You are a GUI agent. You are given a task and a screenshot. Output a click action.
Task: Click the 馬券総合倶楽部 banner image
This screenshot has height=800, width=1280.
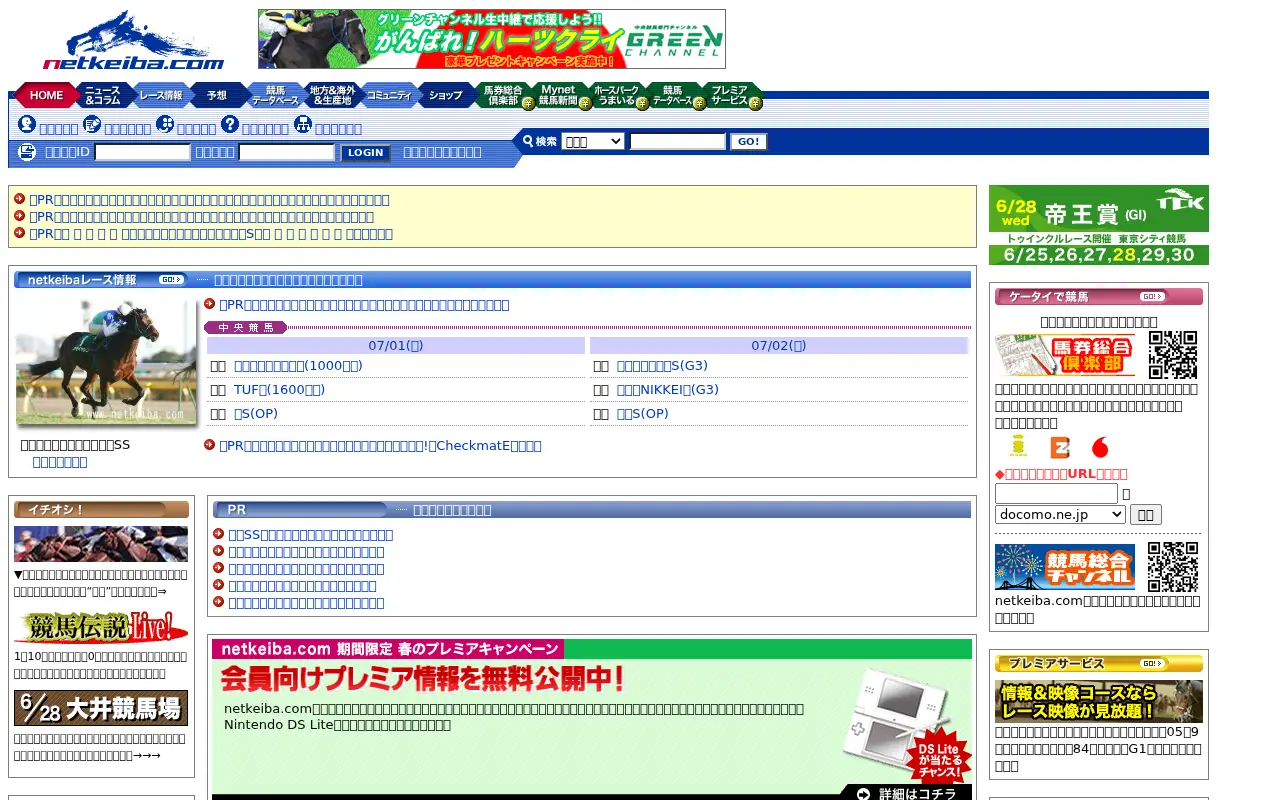tap(1065, 355)
